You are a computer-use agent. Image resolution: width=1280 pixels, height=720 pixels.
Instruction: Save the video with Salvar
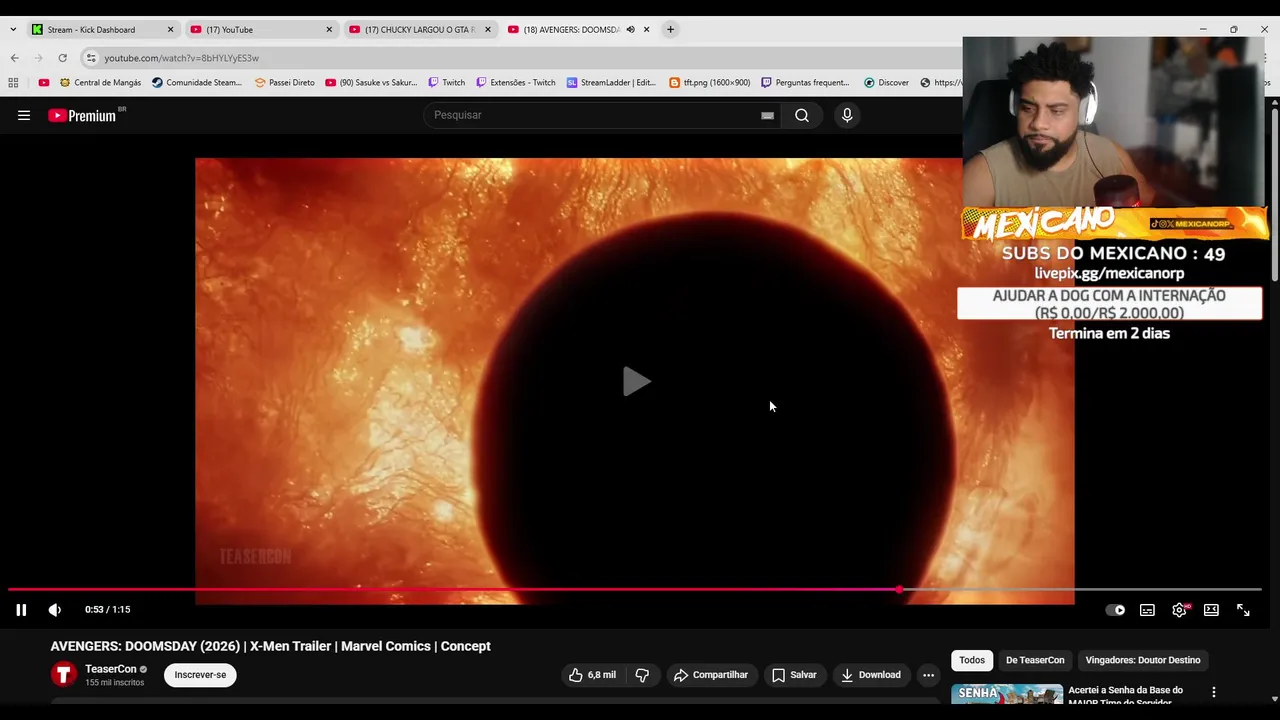coord(794,675)
